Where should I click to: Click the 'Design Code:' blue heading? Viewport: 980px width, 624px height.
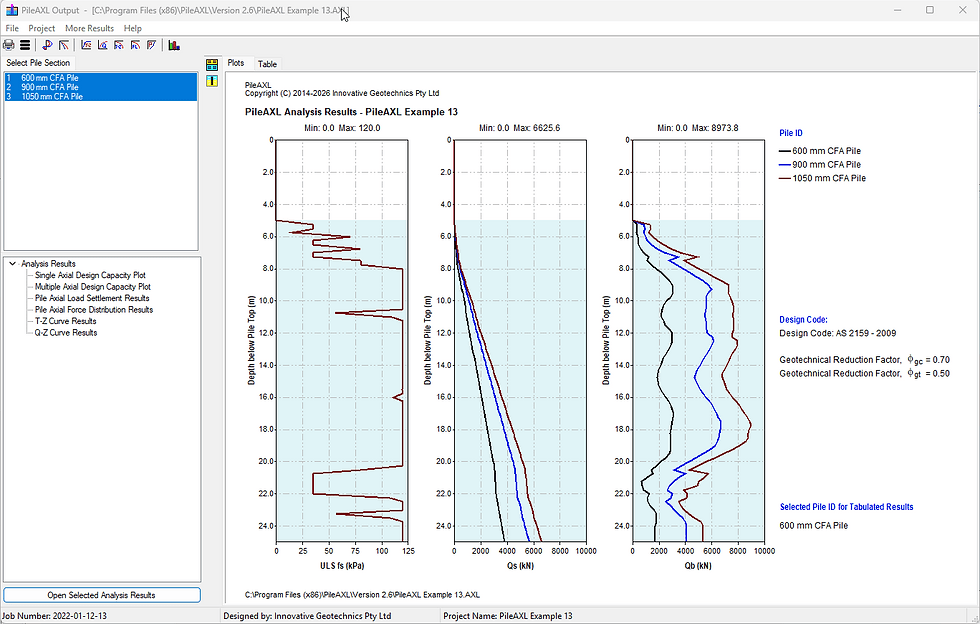point(803,320)
